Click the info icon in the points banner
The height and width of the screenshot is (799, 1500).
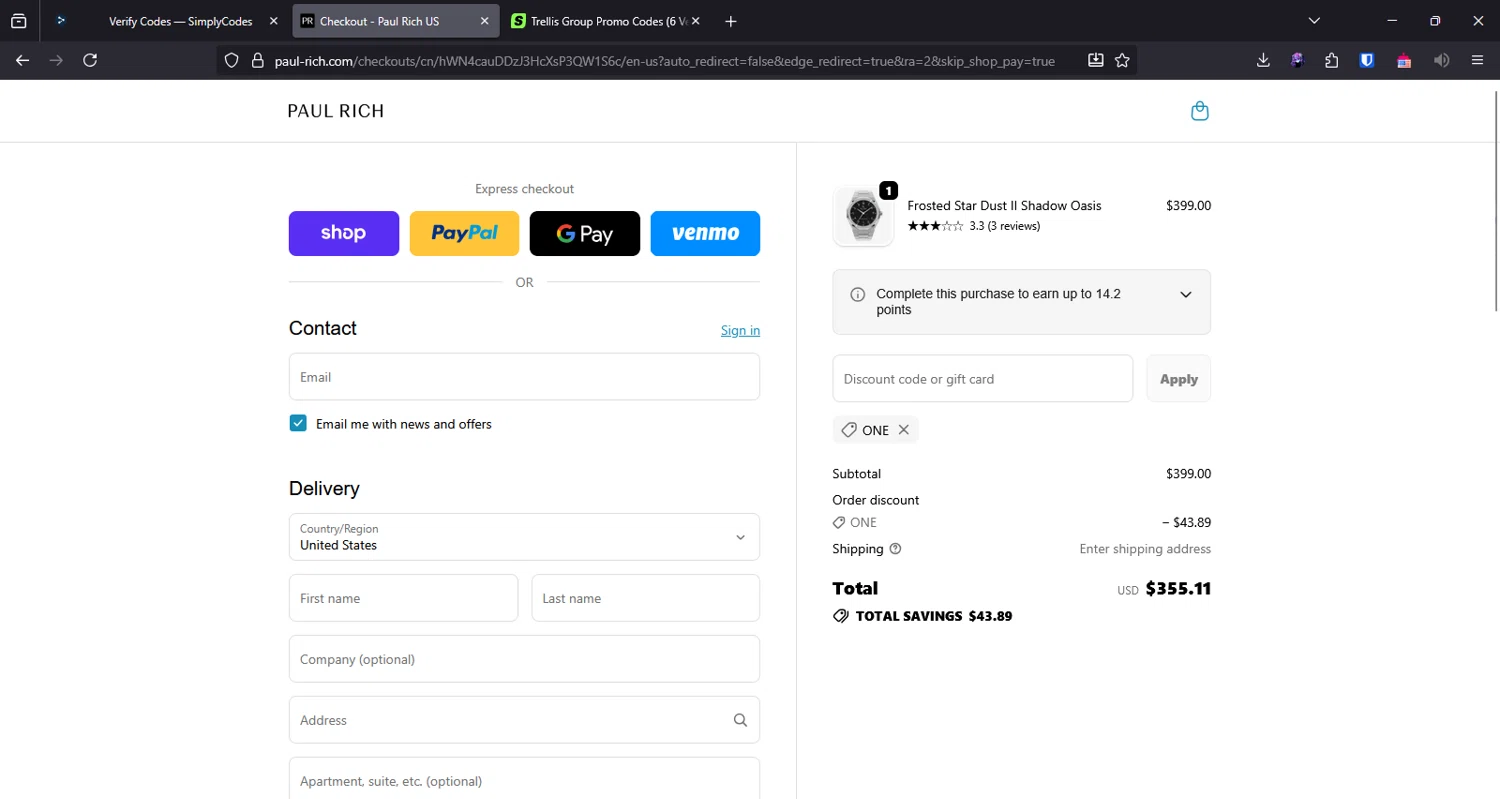pyautogui.click(x=857, y=295)
